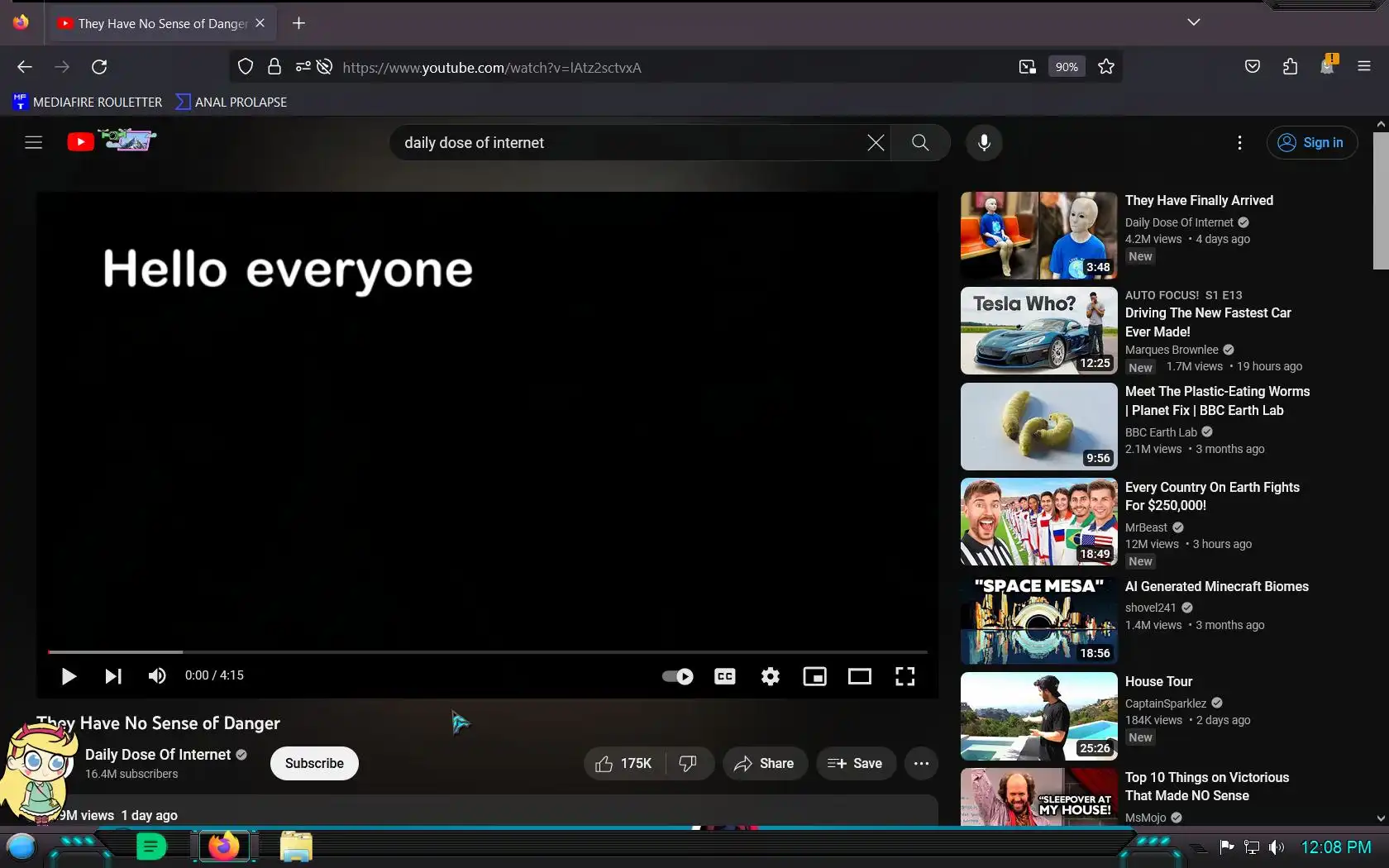Open Top 10 Things on Victorious video
The width and height of the screenshot is (1389, 868).
1207,787
